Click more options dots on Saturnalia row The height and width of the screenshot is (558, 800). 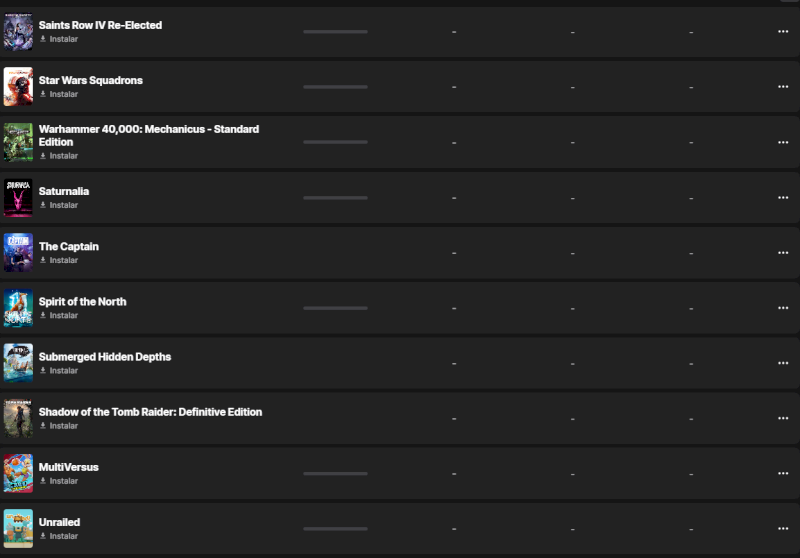(x=783, y=198)
